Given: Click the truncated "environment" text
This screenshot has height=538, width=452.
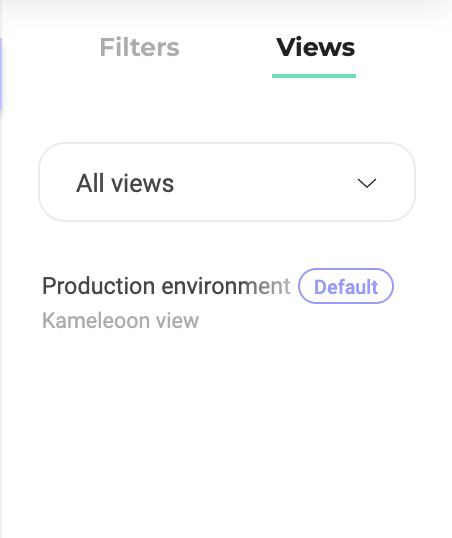Looking at the screenshot, I should click(x=226, y=286).
